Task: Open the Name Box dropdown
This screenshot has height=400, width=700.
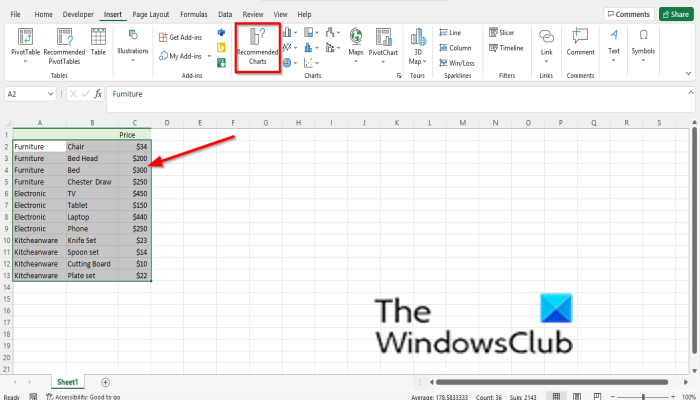Action: pos(50,94)
